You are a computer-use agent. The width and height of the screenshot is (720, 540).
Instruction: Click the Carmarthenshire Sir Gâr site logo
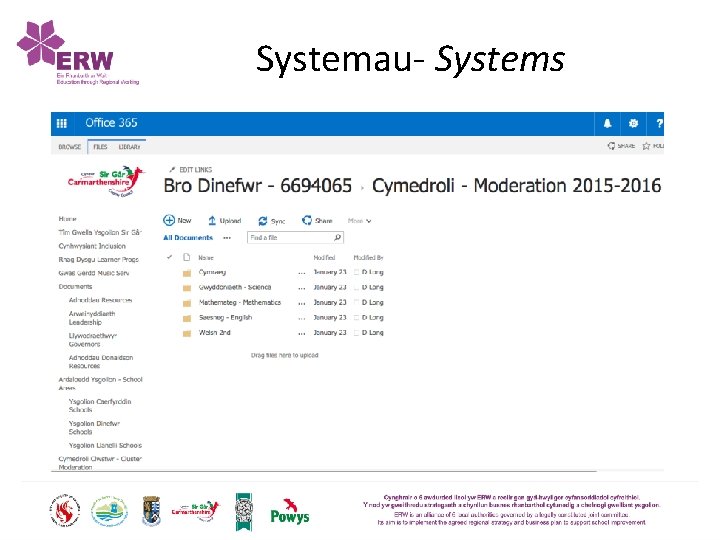[107, 181]
